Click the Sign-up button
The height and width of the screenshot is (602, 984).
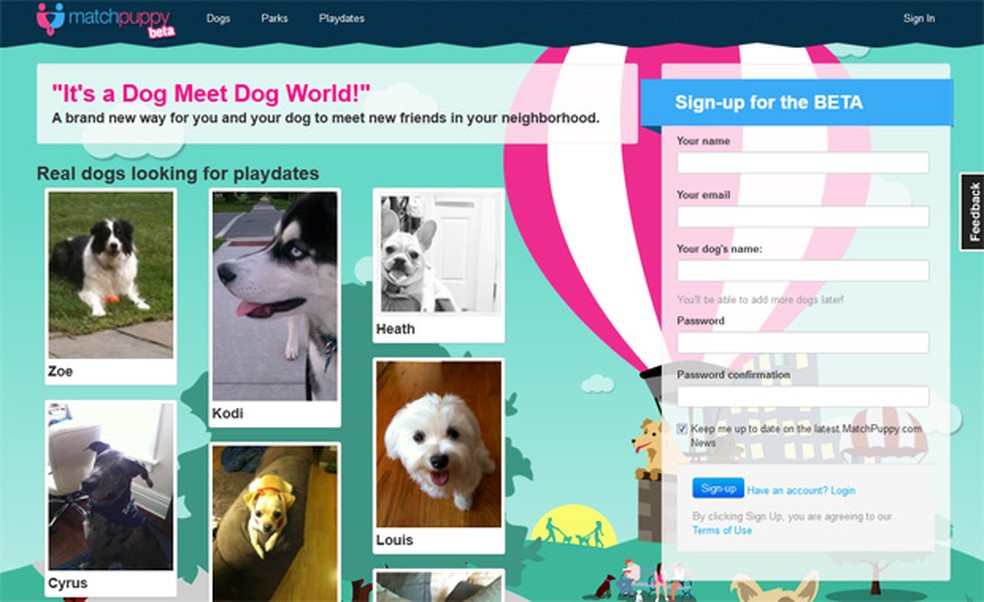click(718, 488)
